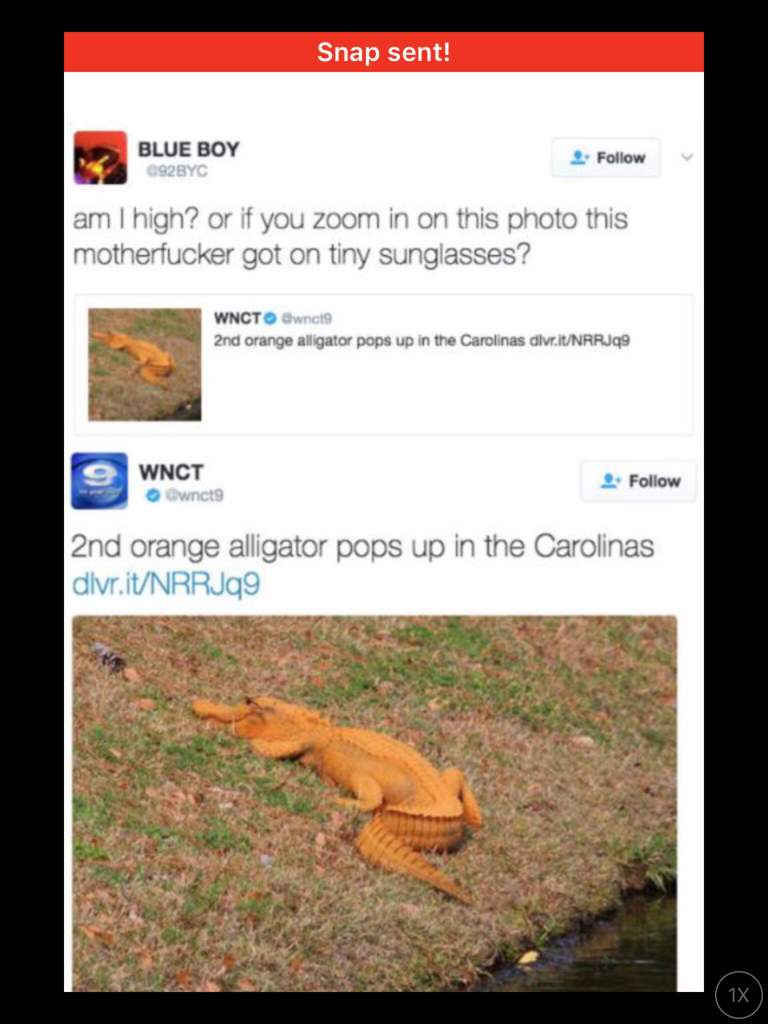
Task: Click the 2nd orange alligator headline text
Action: tap(362, 547)
